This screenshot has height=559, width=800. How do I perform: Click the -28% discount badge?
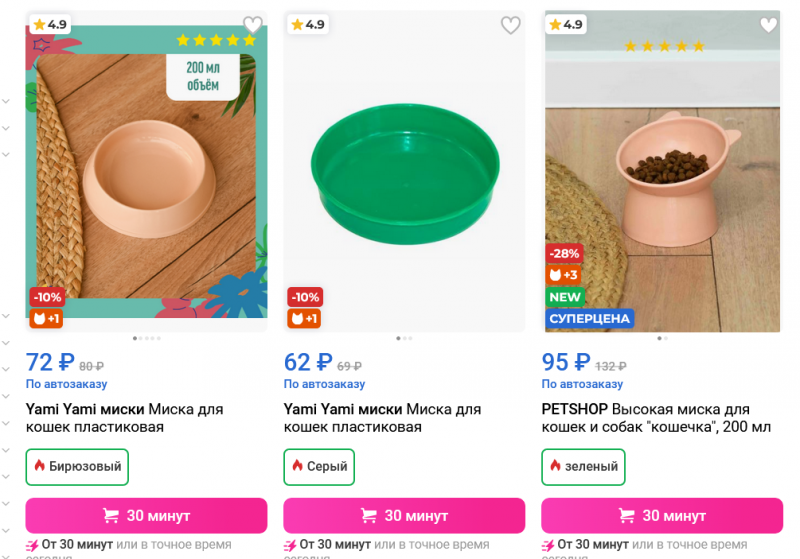pyautogui.click(x=563, y=253)
